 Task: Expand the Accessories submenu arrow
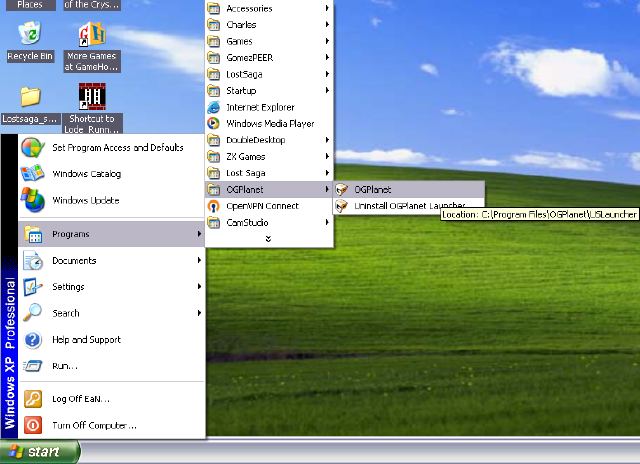point(327,8)
